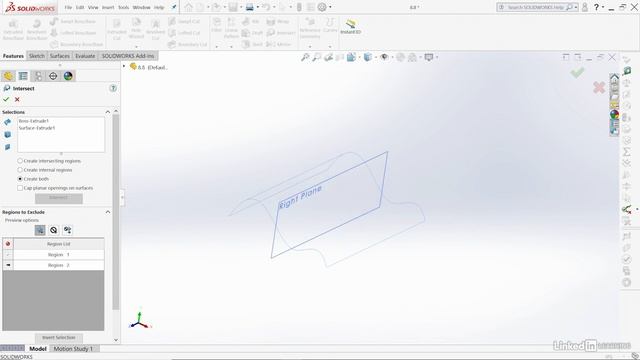The height and width of the screenshot is (360, 640).
Task: Select Create internal regions radio button
Action: point(20,170)
